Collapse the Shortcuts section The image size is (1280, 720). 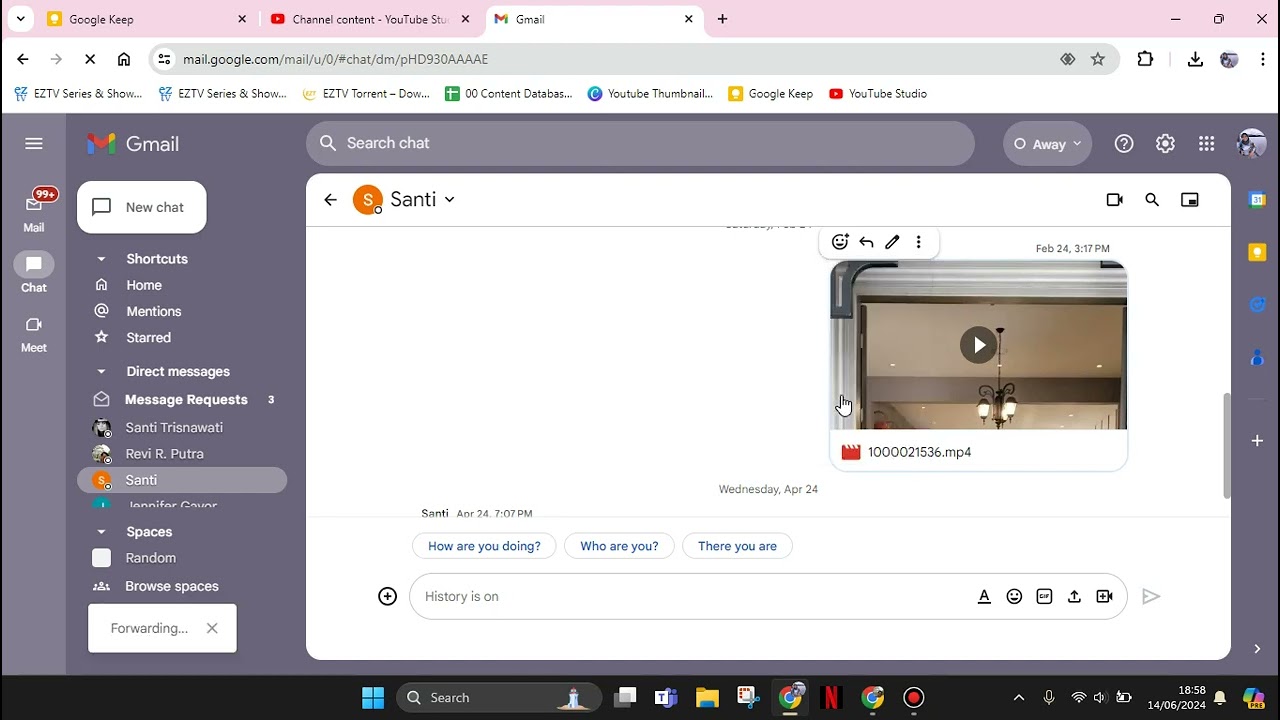[101, 259]
